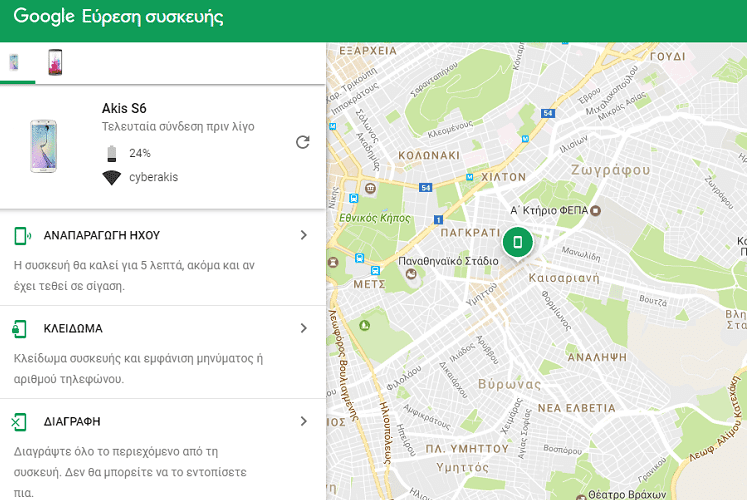The height and width of the screenshot is (500, 747).
Task: Click the Υμηττός map label
Action: click(x=462, y=468)
